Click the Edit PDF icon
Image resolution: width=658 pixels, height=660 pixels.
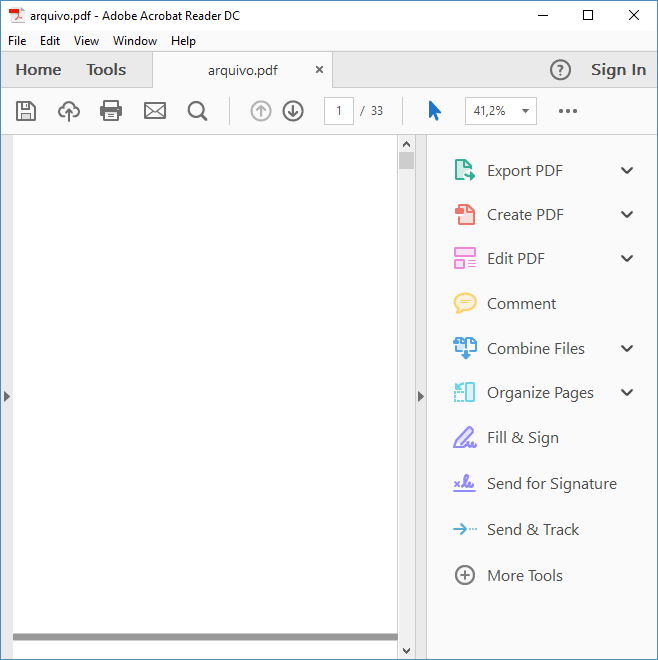tap(465, 258)
